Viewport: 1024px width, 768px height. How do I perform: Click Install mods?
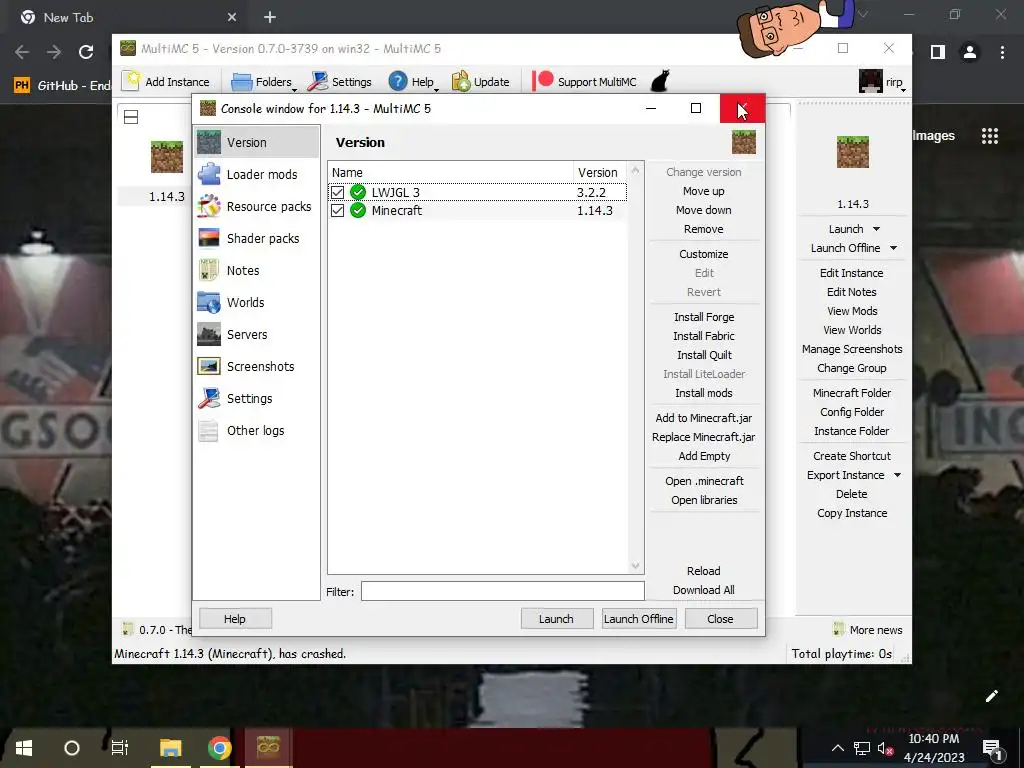click(704, 393)
